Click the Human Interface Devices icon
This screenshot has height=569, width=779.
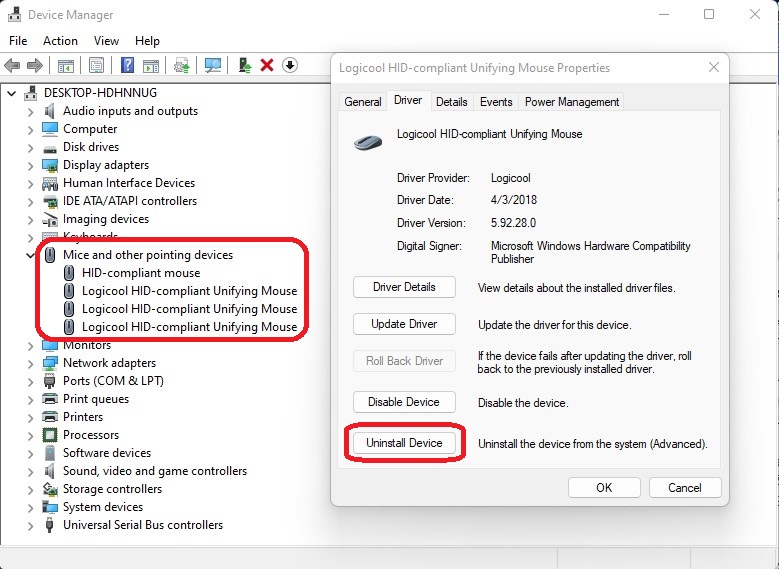(x=50, y=184)
